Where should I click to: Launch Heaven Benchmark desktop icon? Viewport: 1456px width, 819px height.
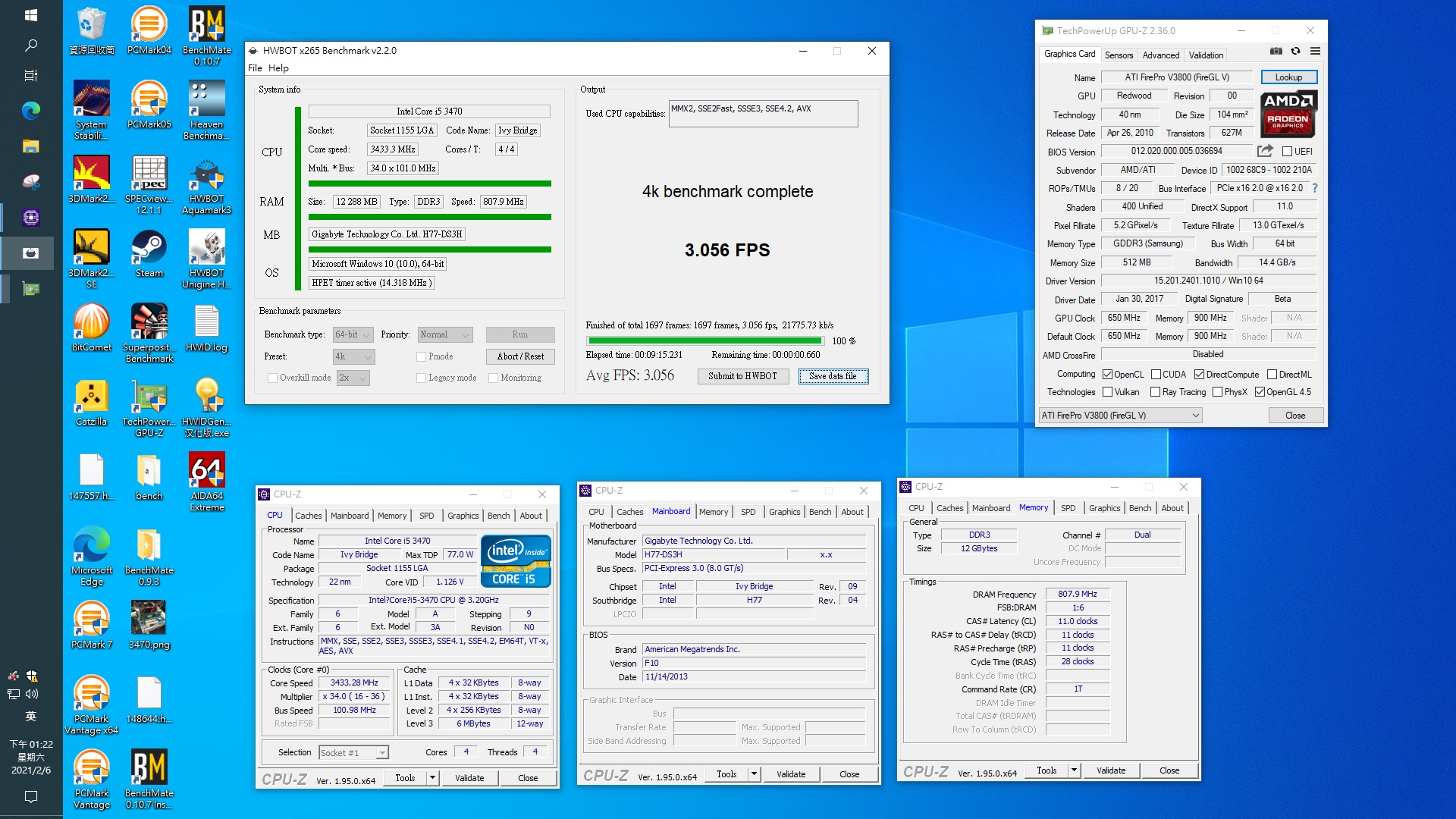[206, 111]
